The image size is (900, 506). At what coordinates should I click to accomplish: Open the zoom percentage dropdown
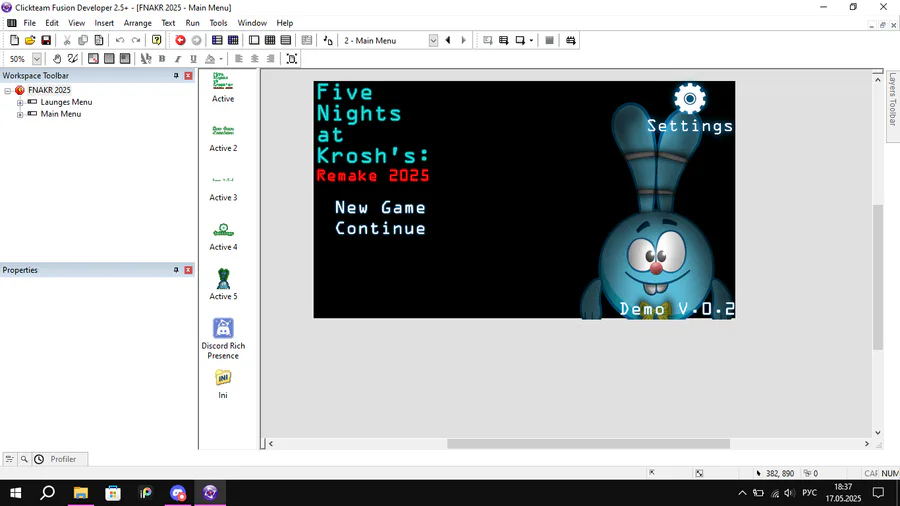tap(37, 59)
